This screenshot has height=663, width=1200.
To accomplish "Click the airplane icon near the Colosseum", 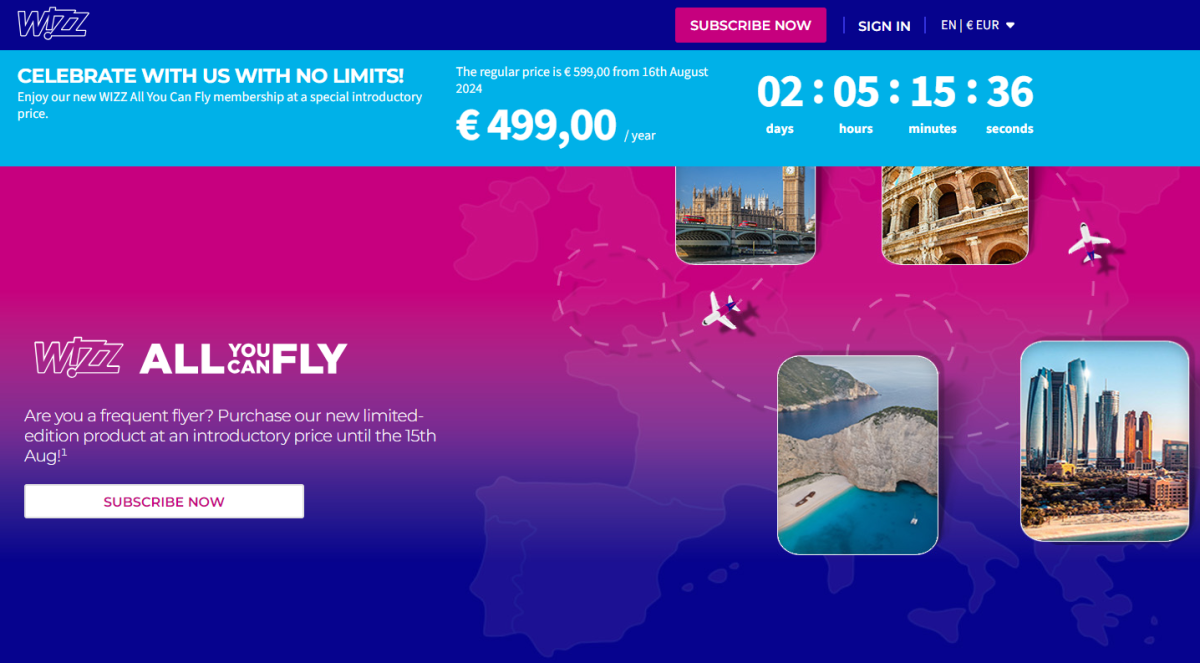I will 1089,243.
